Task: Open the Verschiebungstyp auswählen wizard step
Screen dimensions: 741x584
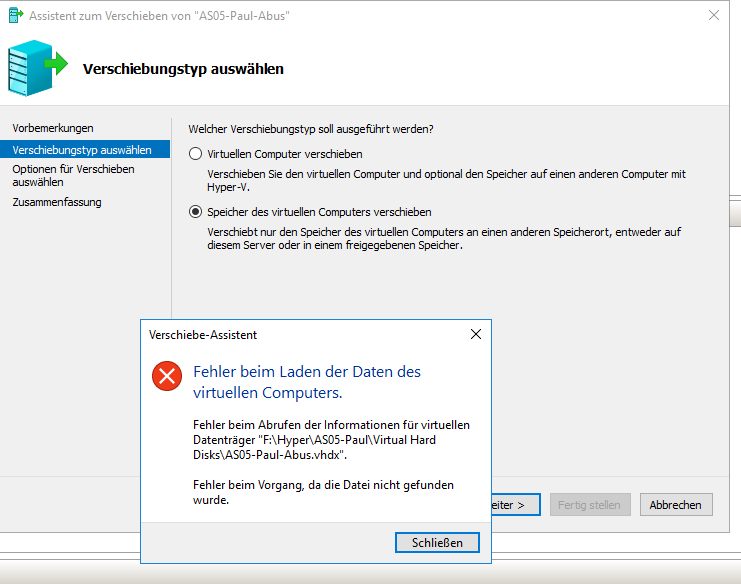Action: (85, 150)
